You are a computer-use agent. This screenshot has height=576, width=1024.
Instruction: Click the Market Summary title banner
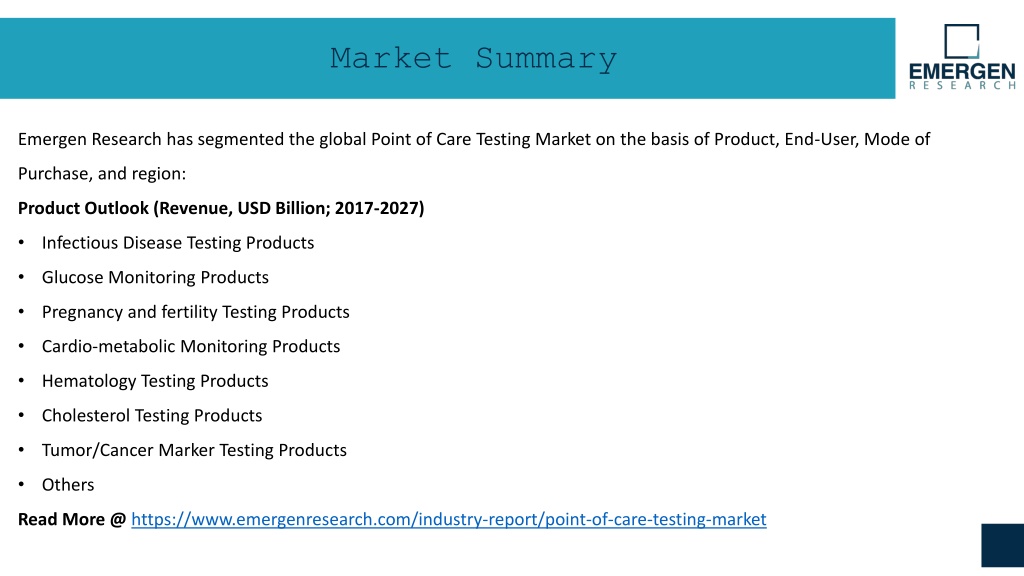pyautogui.click(x=447, y=59)
